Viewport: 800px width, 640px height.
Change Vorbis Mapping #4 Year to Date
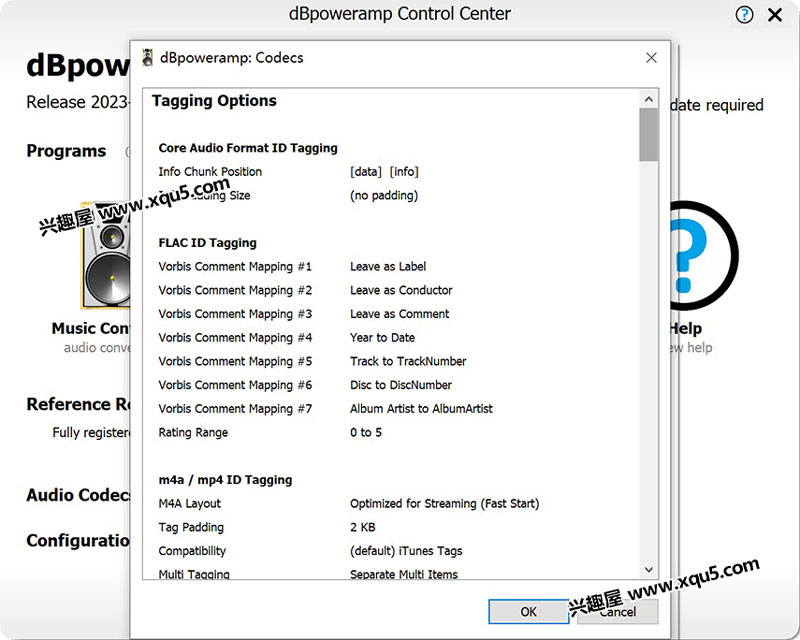coord(382,338)
